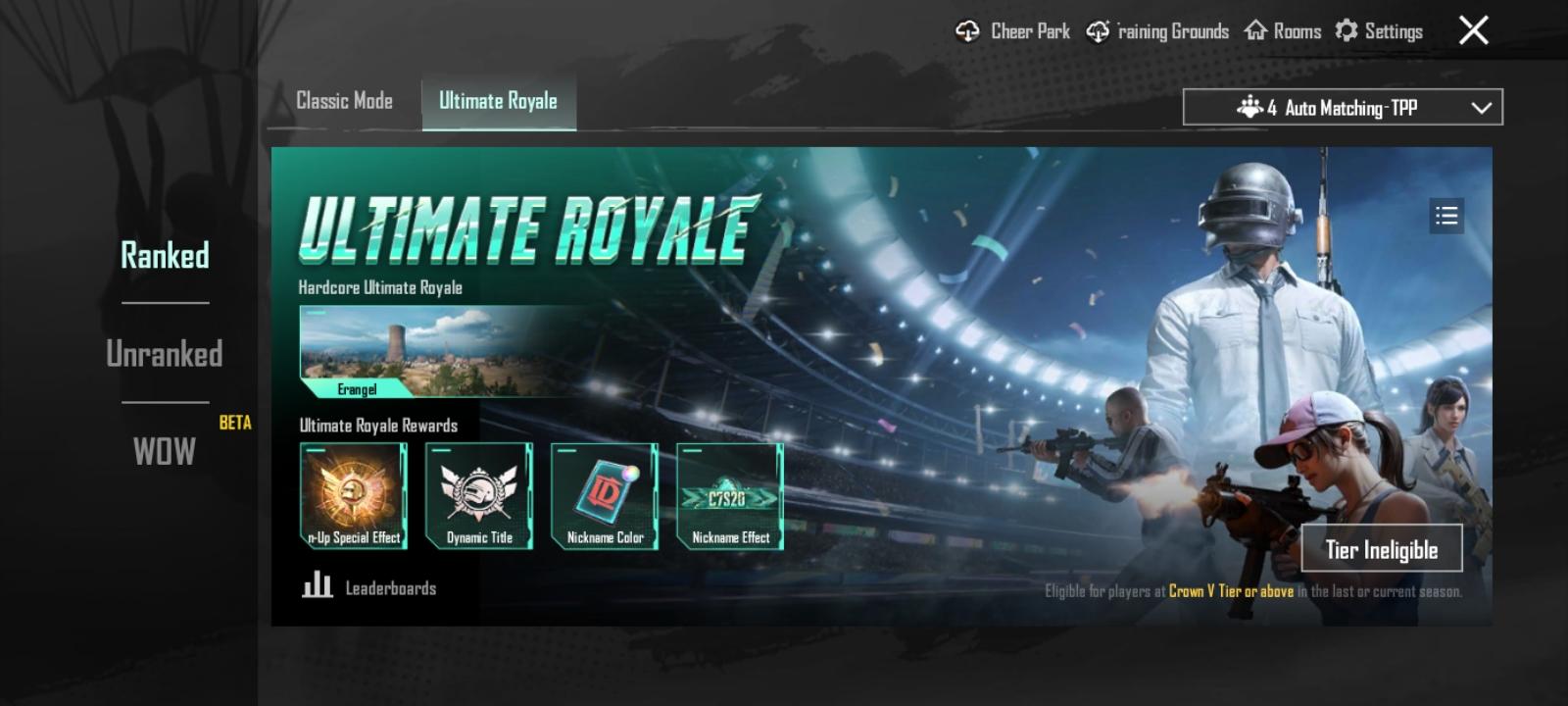
Task: Open Training Grounds icon
Action: [x=1098, y=31]
